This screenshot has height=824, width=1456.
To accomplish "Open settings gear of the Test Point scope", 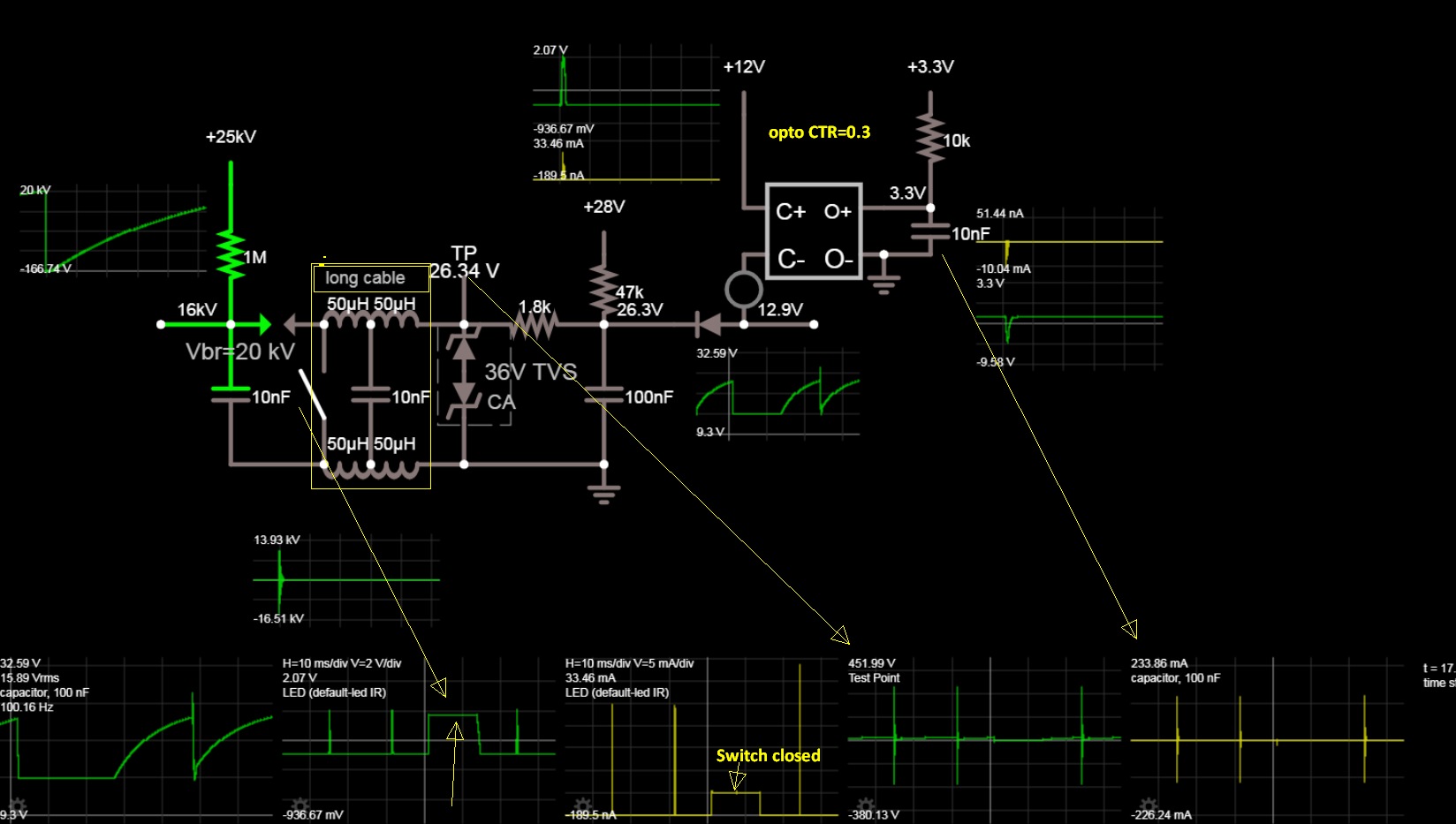I will [865, 806].
